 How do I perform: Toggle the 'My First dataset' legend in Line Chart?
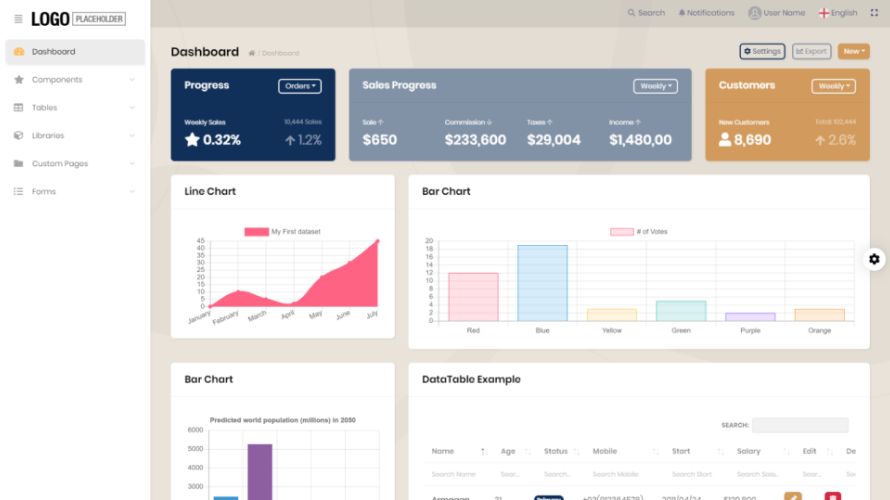click(257, 232)
